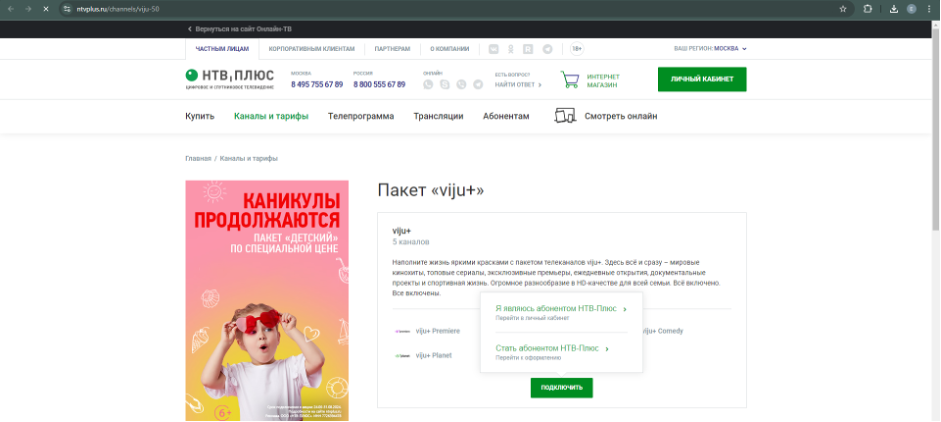Open Viber chat icon under Онлайн
Image resolution: width=941 pixels, height=422 pixels.
[x=461, y=85]
